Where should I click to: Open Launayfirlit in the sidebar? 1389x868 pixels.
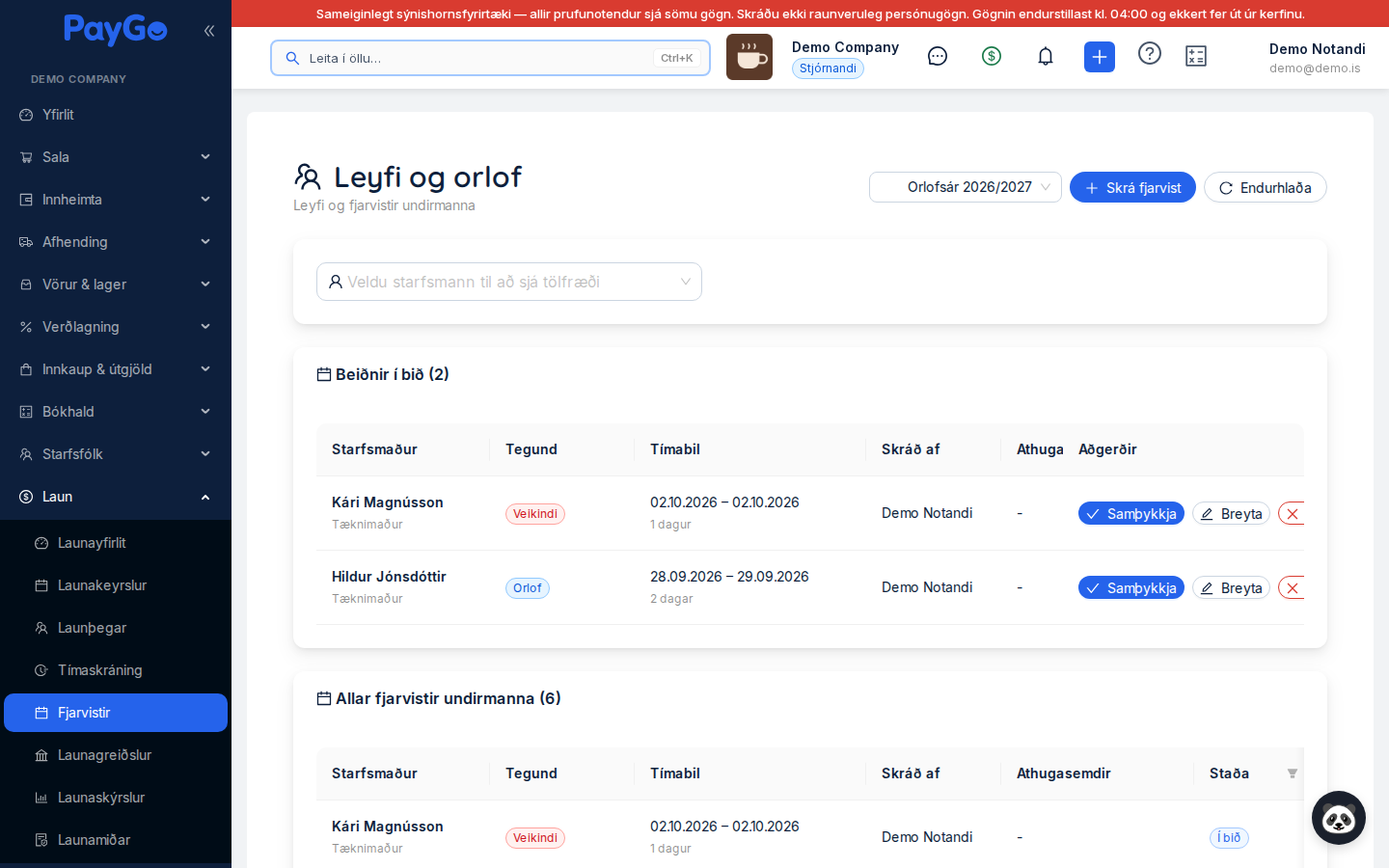116,543
